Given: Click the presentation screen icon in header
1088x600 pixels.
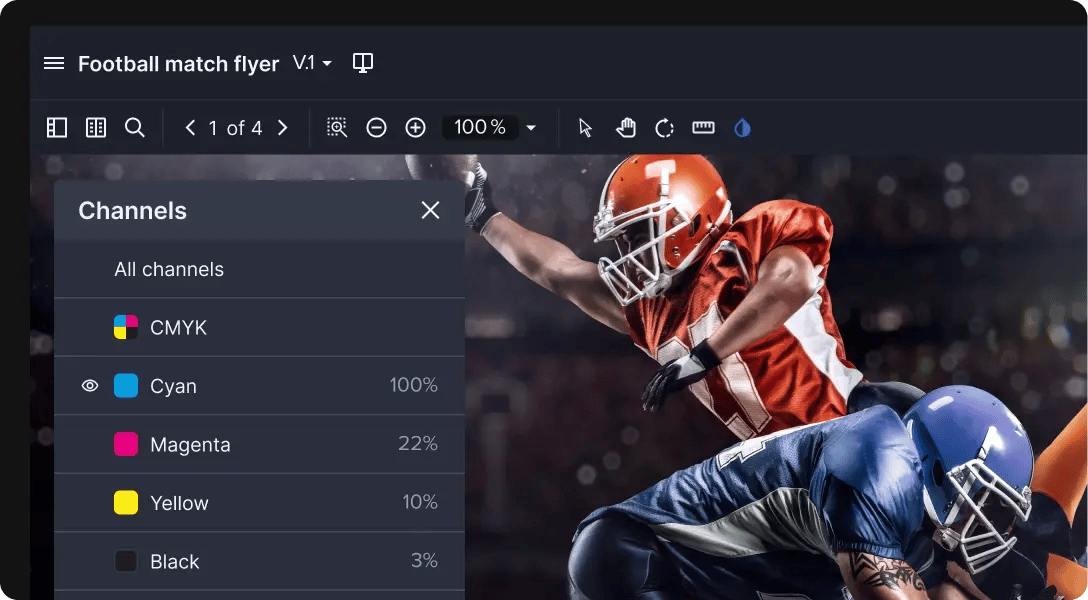Looking at the screenshot, I should (362, 62).
